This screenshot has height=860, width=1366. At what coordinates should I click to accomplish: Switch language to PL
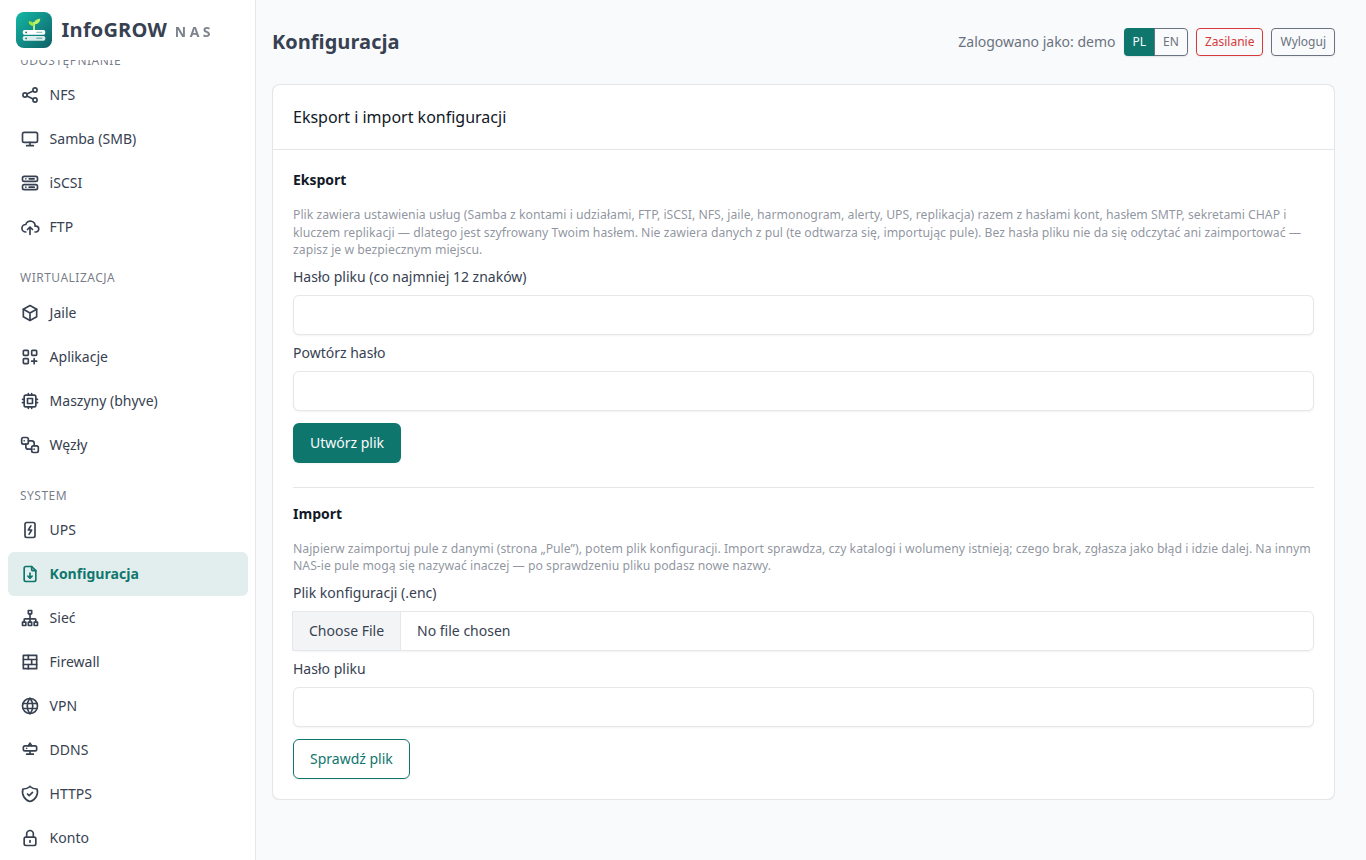pyautogui.click(x=1139, y=42)
